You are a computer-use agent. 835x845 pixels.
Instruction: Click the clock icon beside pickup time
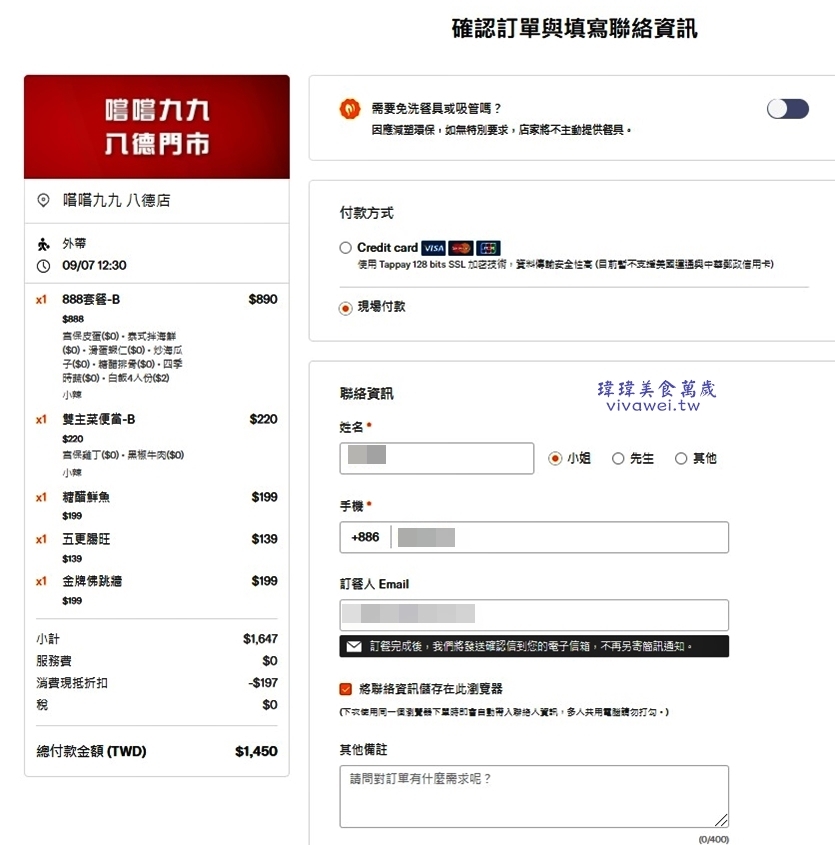[43, 266]
